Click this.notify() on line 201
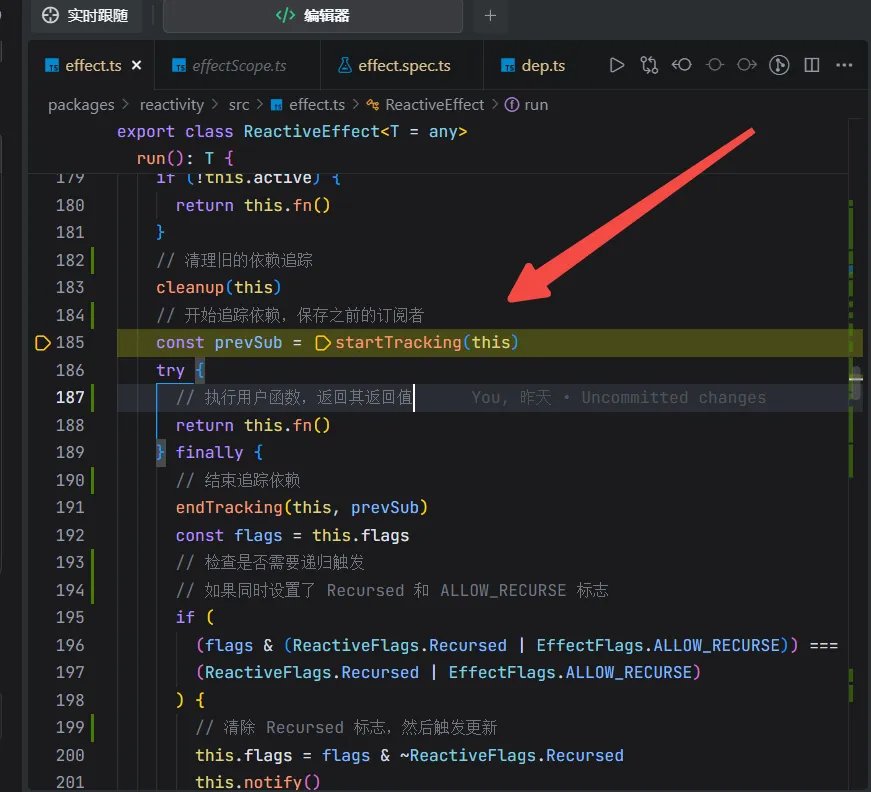The height and width of the screenshot is (792, 871). (x=258, y=782)
